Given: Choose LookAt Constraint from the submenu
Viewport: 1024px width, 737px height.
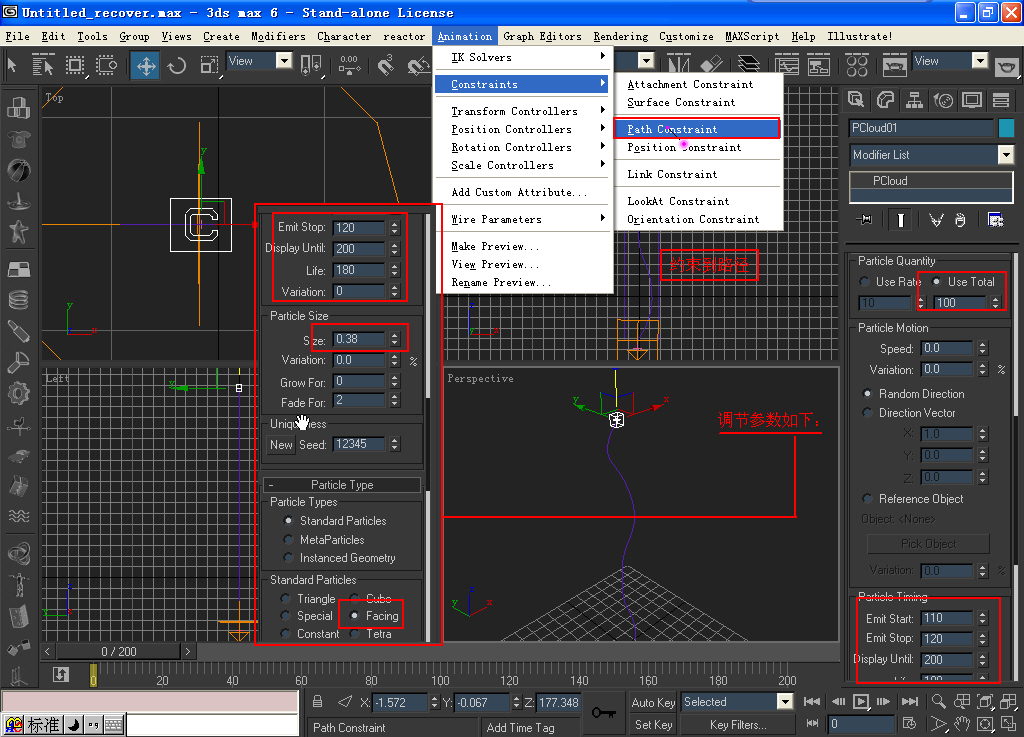Looking at the screenshot, I should [697, 201].
